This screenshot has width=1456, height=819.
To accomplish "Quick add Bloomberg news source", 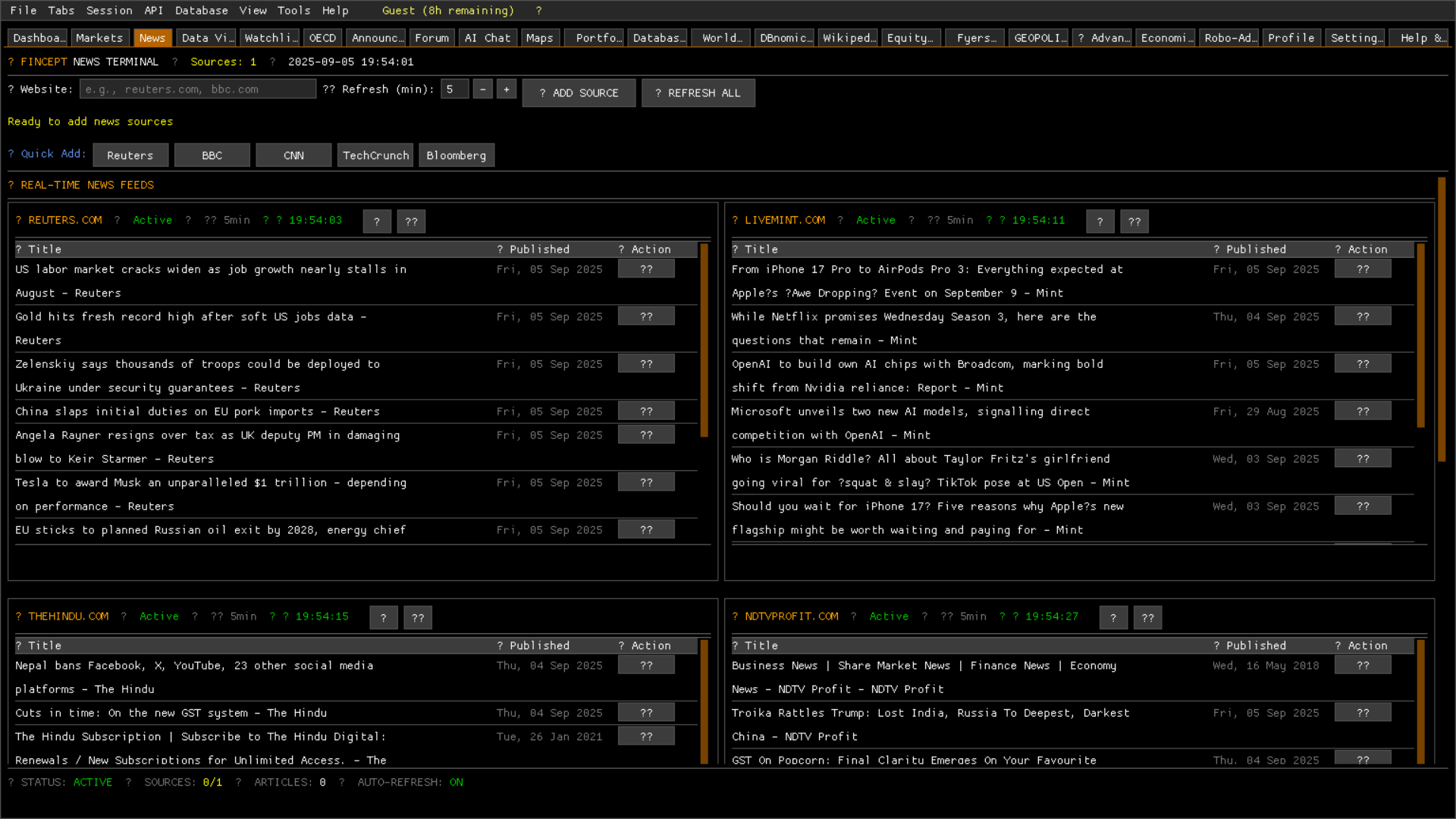I will 456,155.
